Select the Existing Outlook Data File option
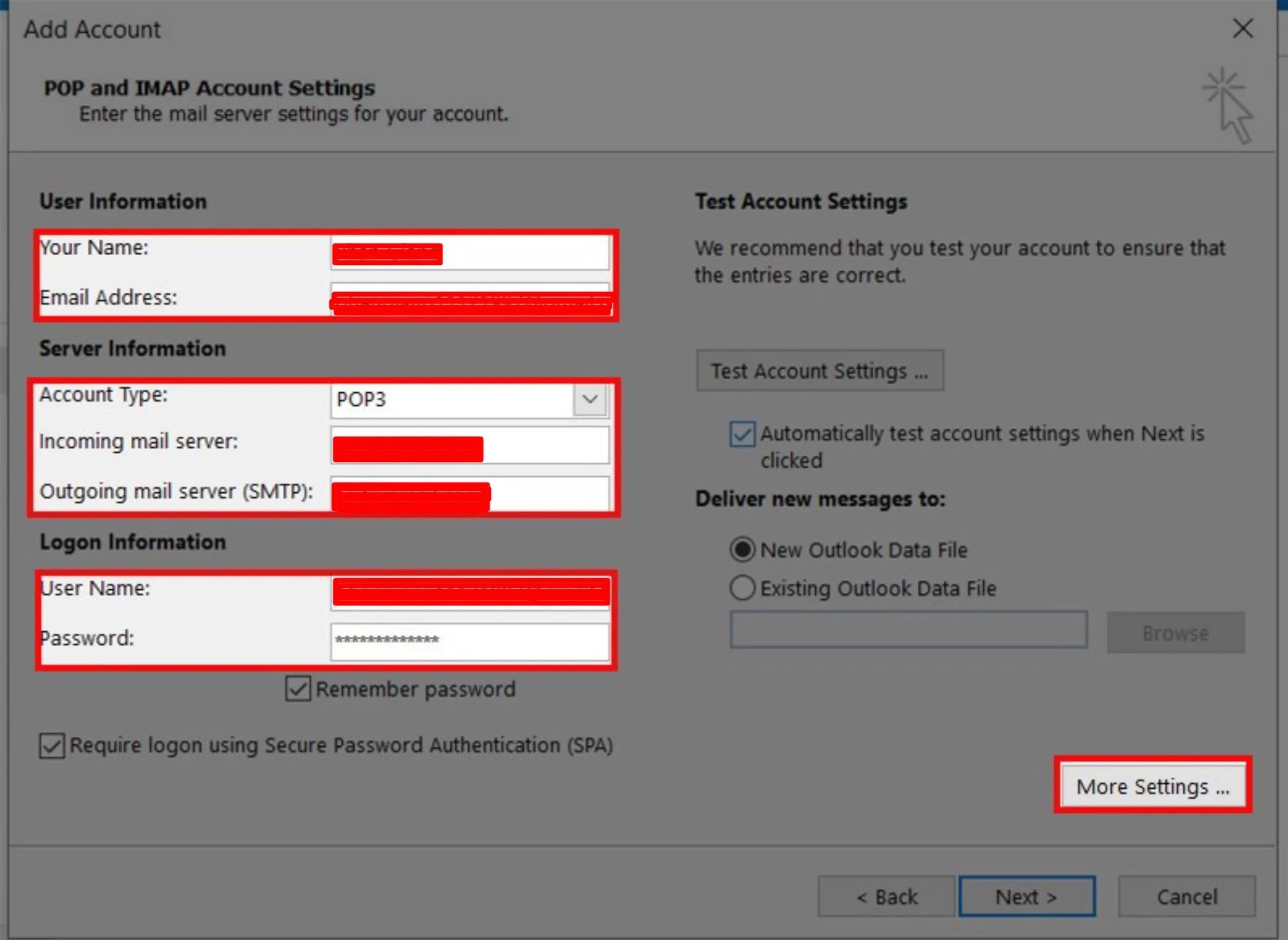The image size is (1288, 940). [742, 587]
